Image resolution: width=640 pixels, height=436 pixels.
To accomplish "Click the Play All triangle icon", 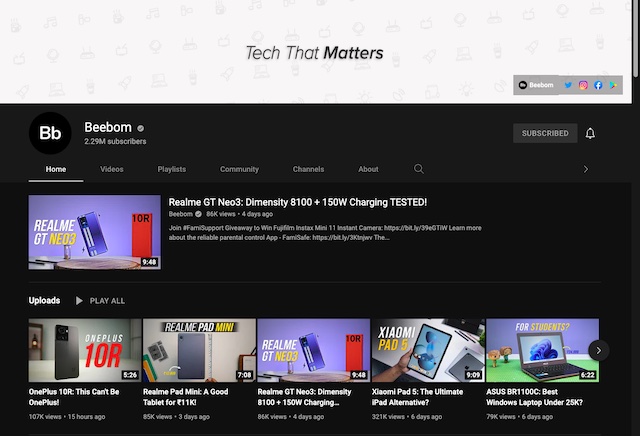I will [x=79, y=301].
